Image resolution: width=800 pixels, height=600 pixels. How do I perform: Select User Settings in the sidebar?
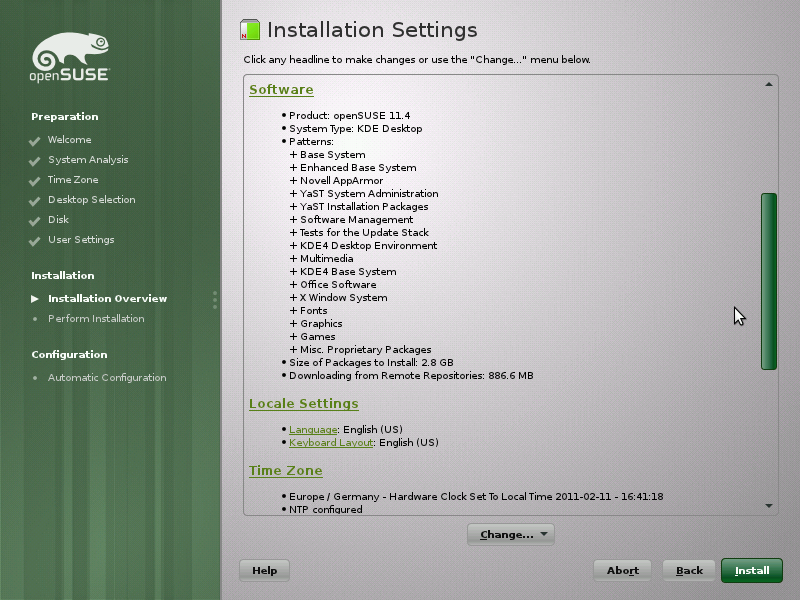point(81,239)
